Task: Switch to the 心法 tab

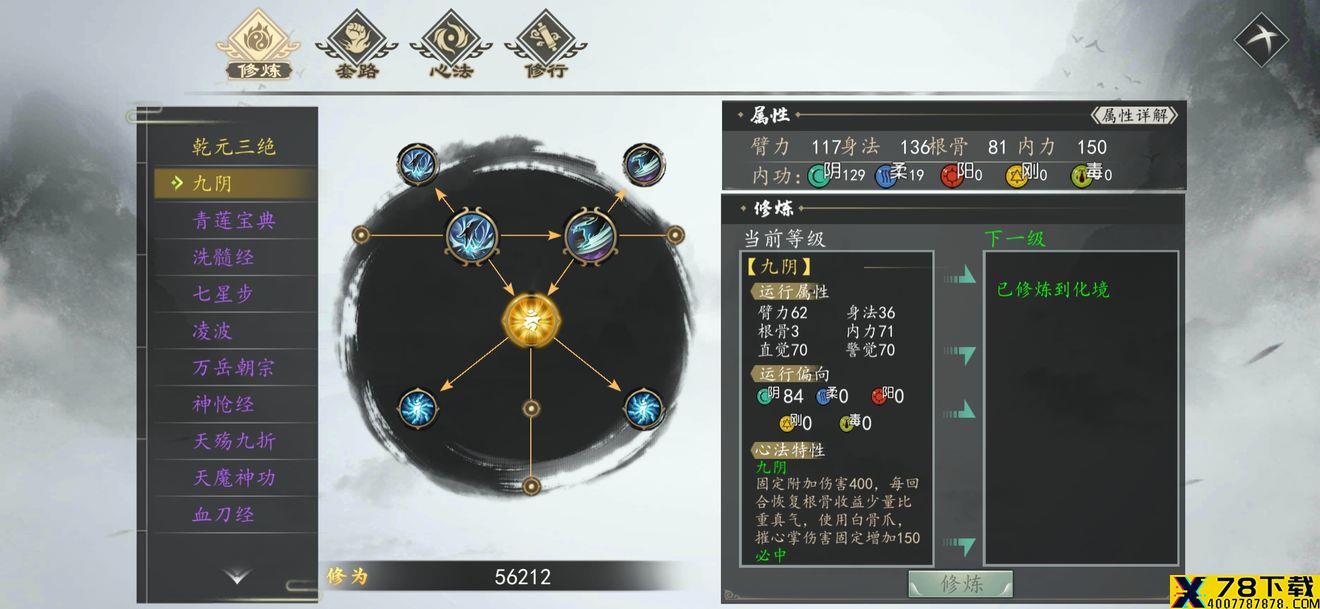Action: (451, 46)
